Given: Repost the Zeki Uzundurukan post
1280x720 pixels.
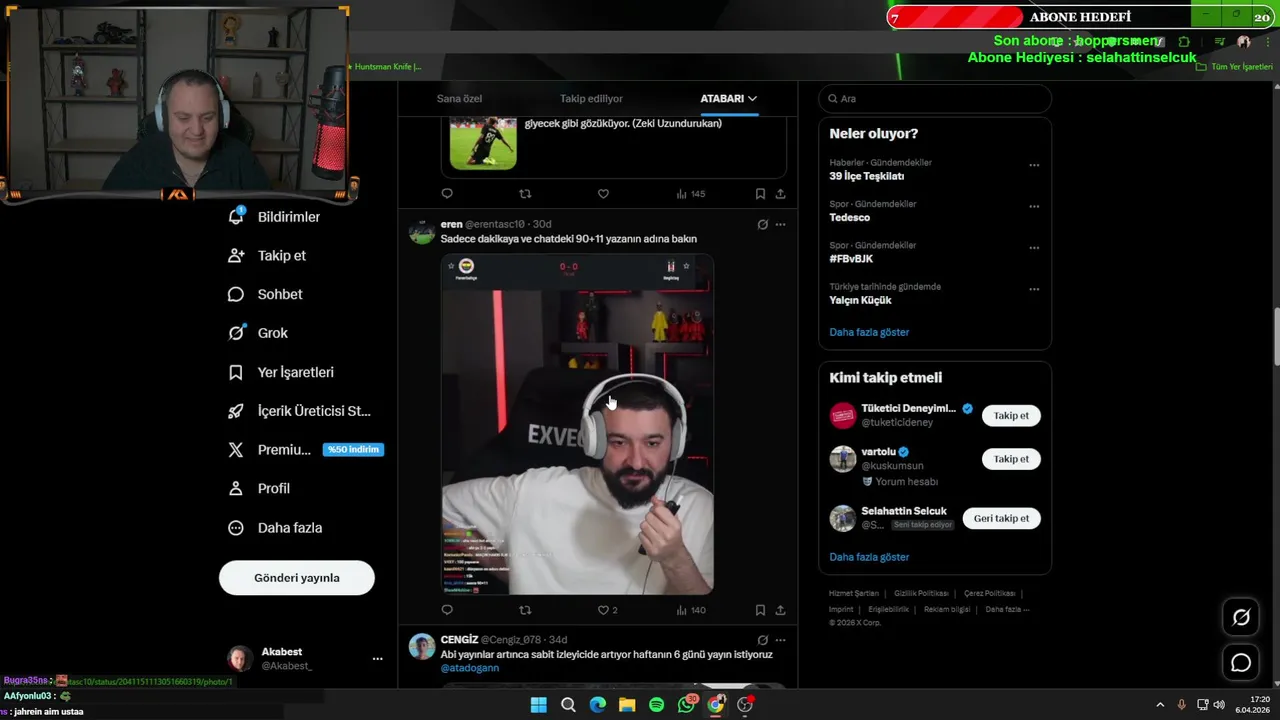Looking at the screenshot, I should tap(525, 194).
